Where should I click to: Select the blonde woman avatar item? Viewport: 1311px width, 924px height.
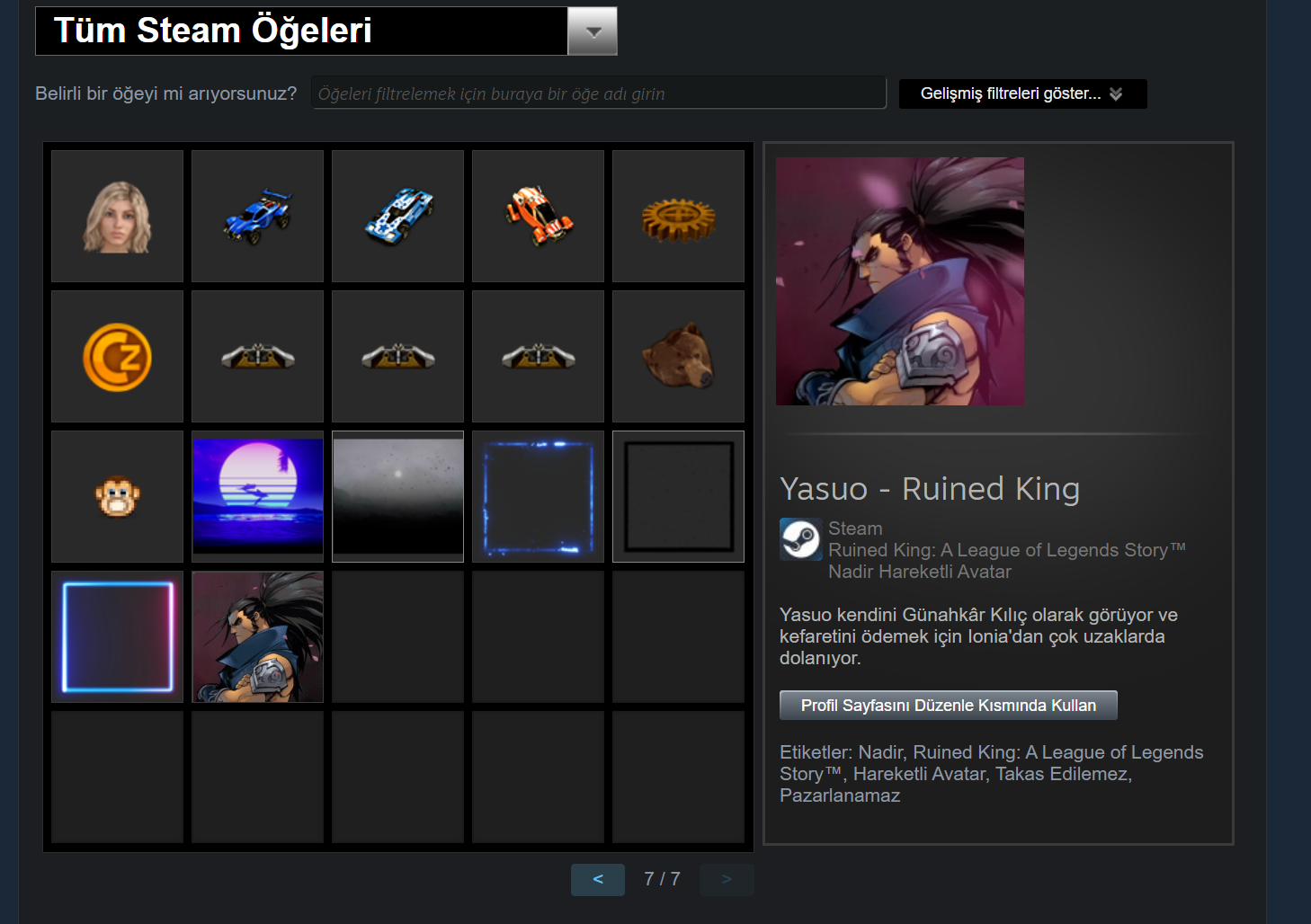117,216
